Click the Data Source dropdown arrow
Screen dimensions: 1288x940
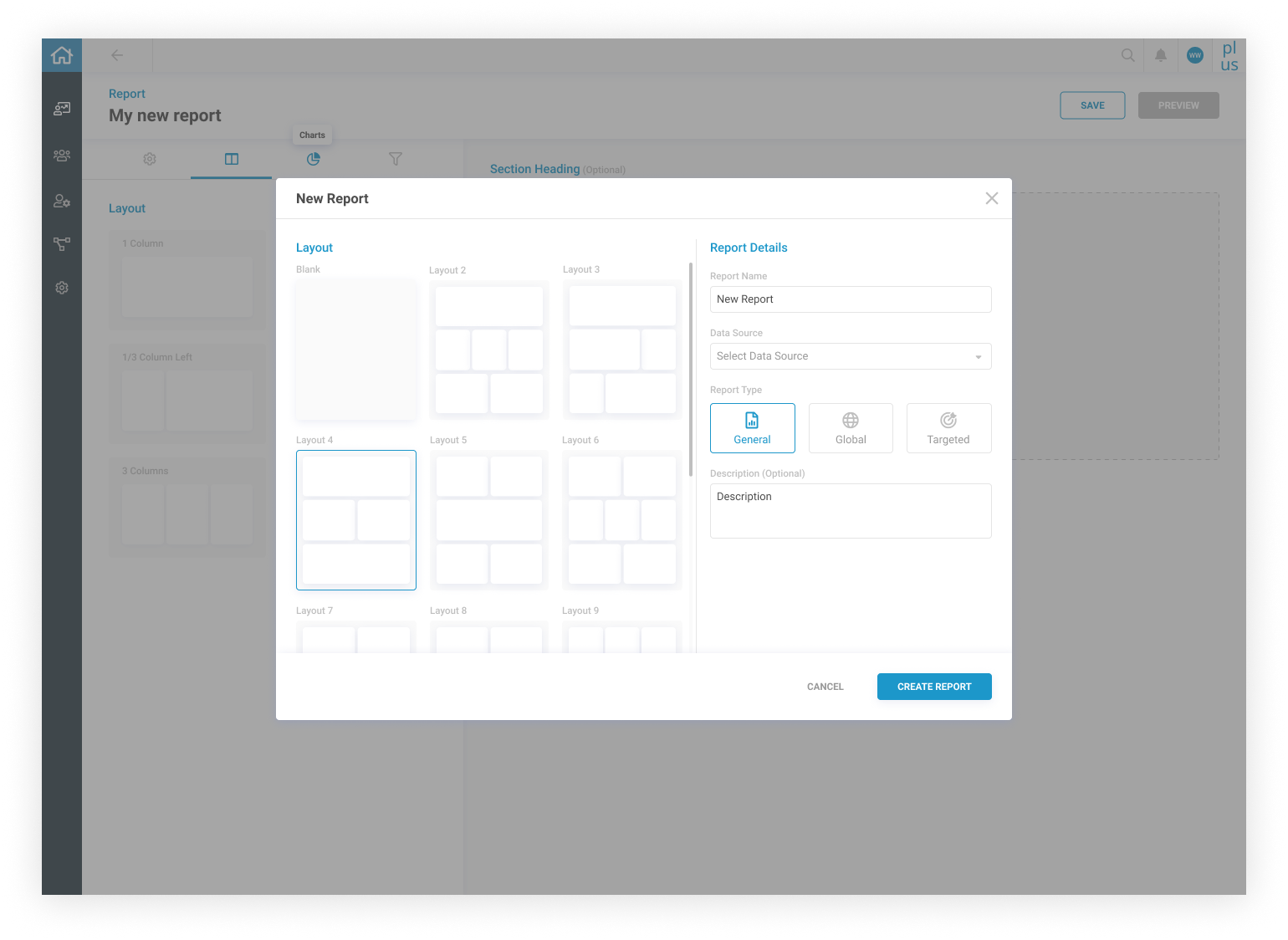point(978,357)
